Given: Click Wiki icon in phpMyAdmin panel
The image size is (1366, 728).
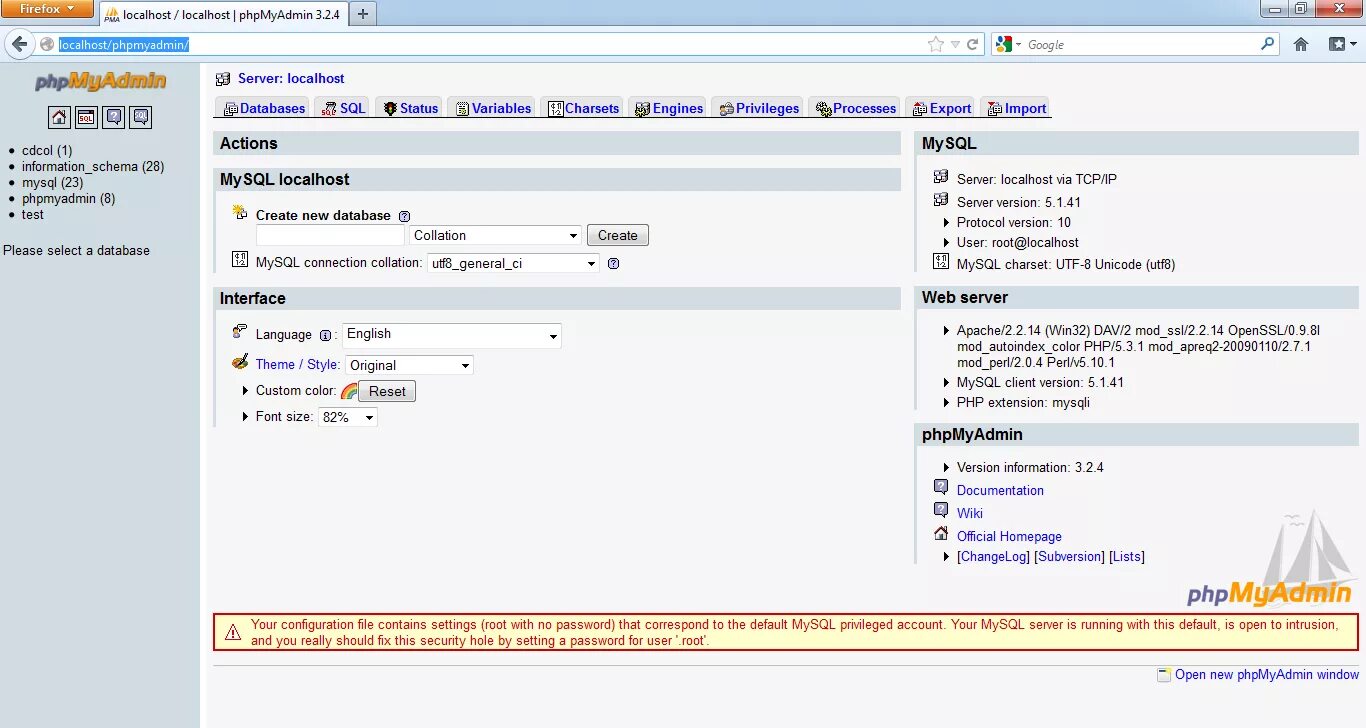Looking at the screenshot, I should [941, 510].
